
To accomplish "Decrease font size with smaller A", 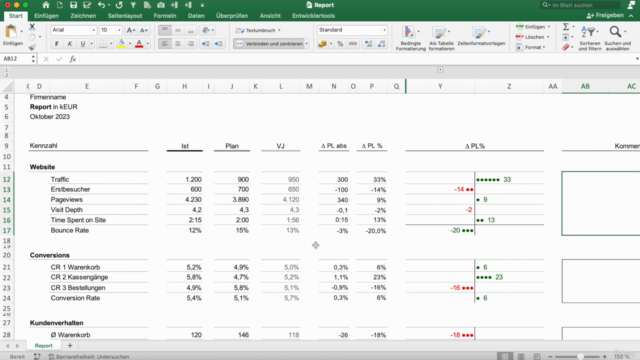I will point(144,30).
